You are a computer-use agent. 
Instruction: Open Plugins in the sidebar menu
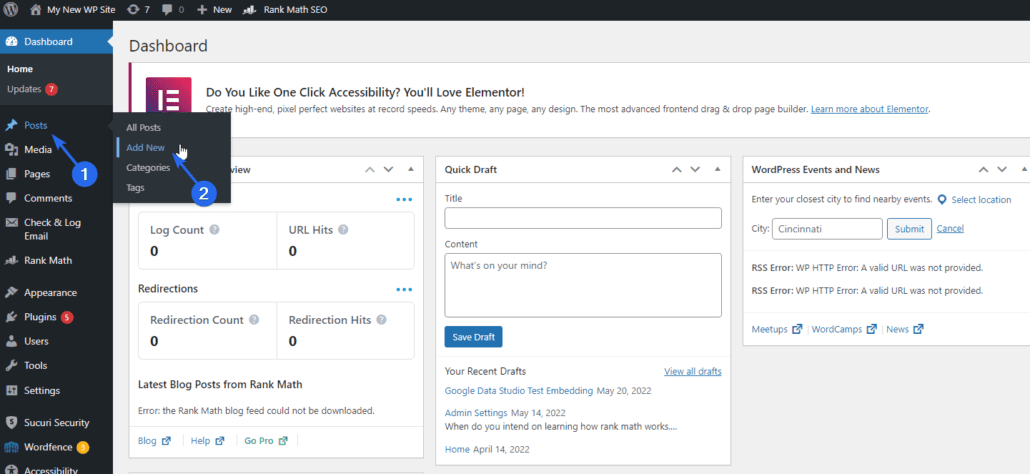click(x=41, y=317)
